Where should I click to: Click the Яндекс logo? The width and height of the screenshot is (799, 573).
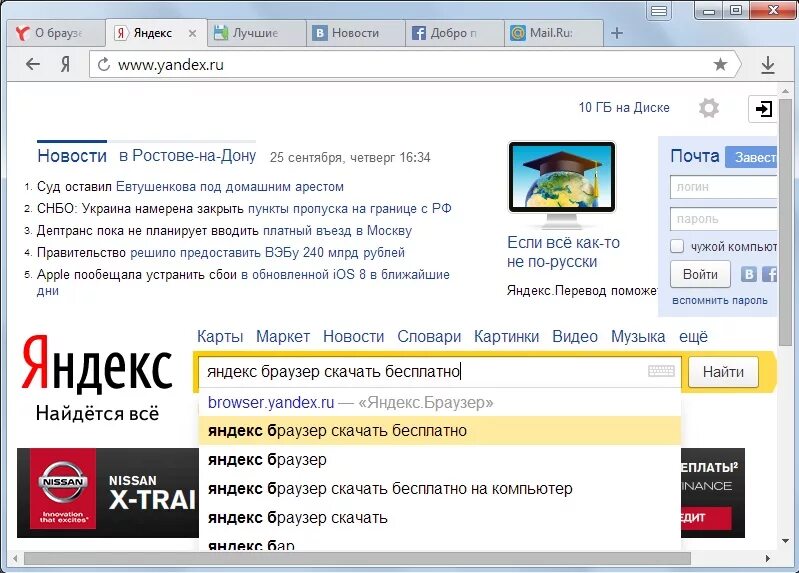coord(97,364)
